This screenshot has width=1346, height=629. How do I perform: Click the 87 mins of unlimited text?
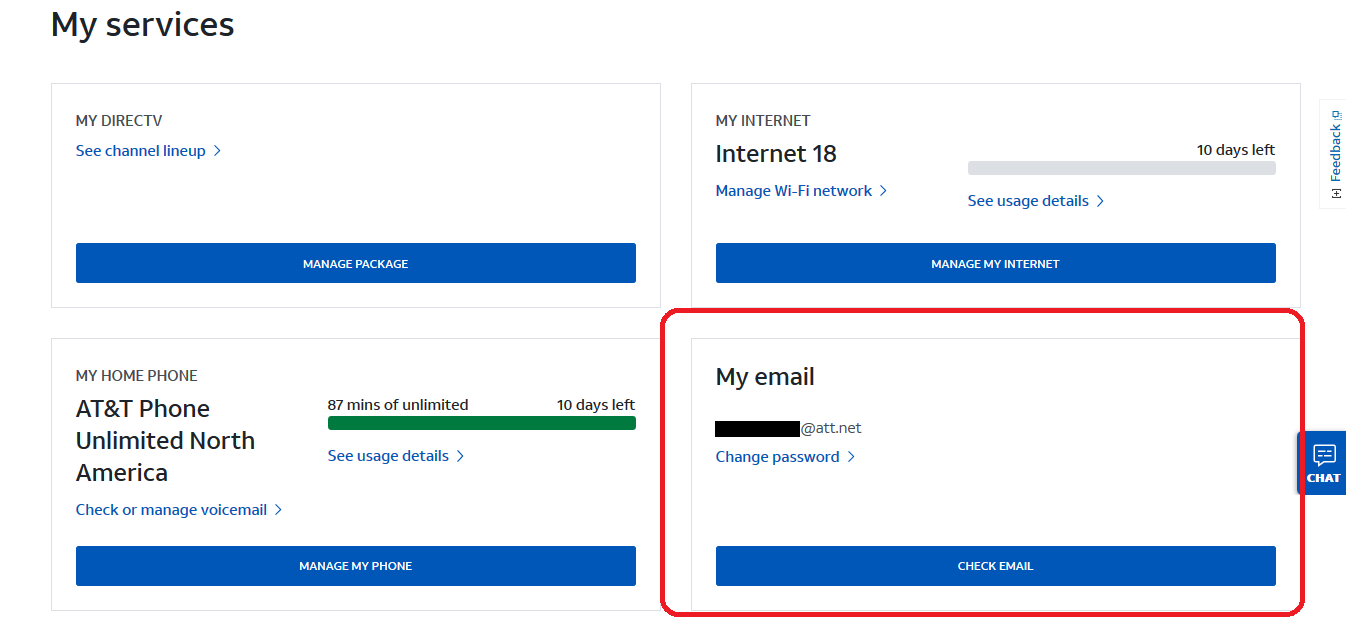pyautogui.click(x=398, y=405)
